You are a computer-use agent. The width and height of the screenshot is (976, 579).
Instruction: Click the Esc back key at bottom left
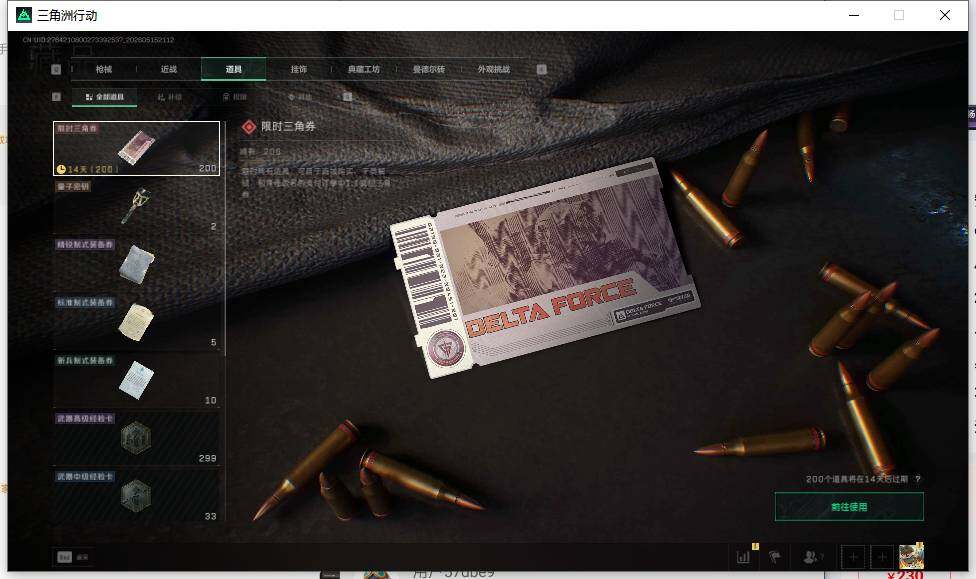(65, 557)
